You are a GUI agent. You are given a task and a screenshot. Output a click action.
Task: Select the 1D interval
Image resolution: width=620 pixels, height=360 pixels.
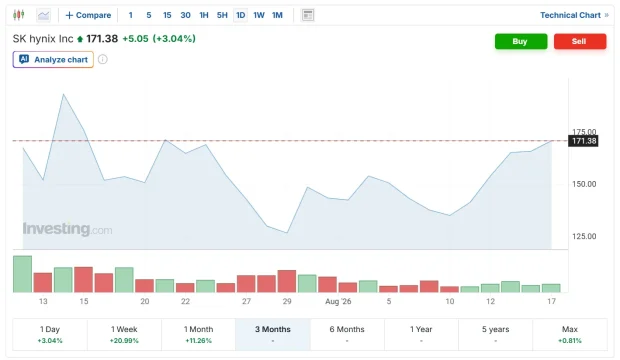(x=240, y=15)
